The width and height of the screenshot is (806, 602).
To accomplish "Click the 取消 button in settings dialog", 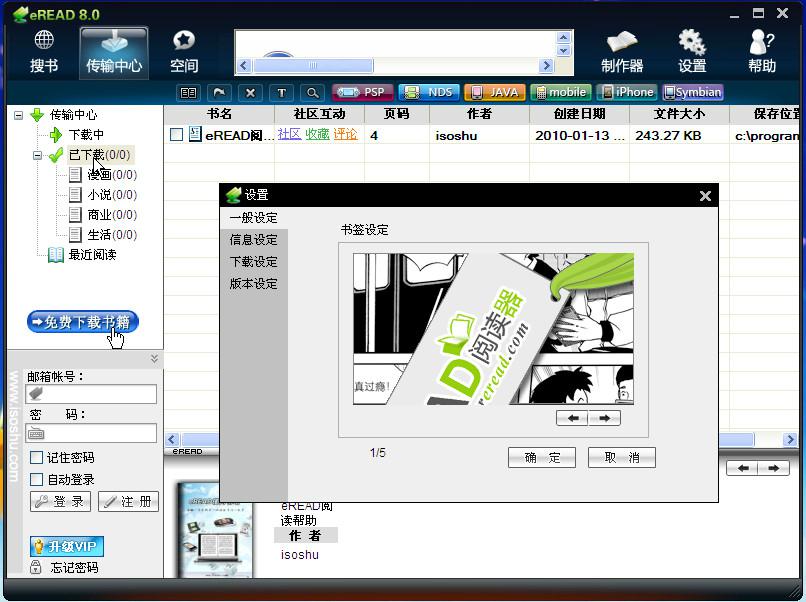I will [622, 458].
